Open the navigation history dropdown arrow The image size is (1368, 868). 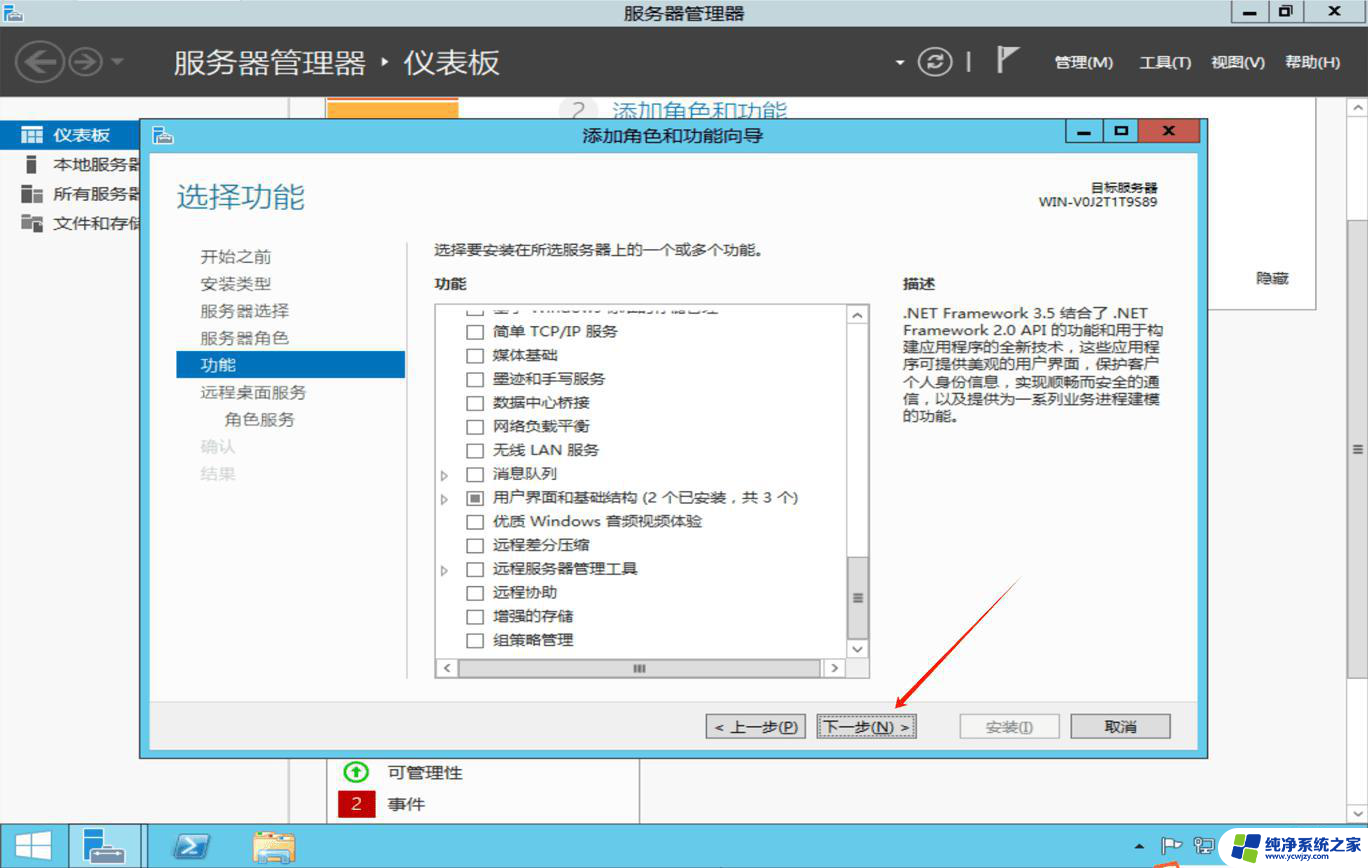point(117,63)
